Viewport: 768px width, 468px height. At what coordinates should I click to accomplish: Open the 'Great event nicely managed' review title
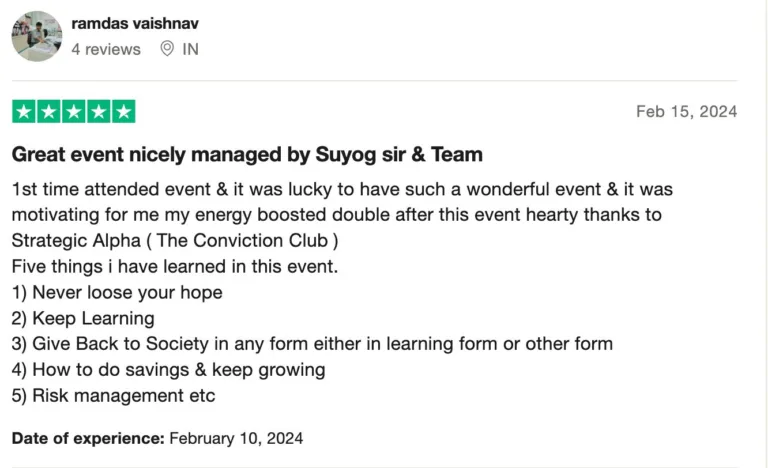247,154
